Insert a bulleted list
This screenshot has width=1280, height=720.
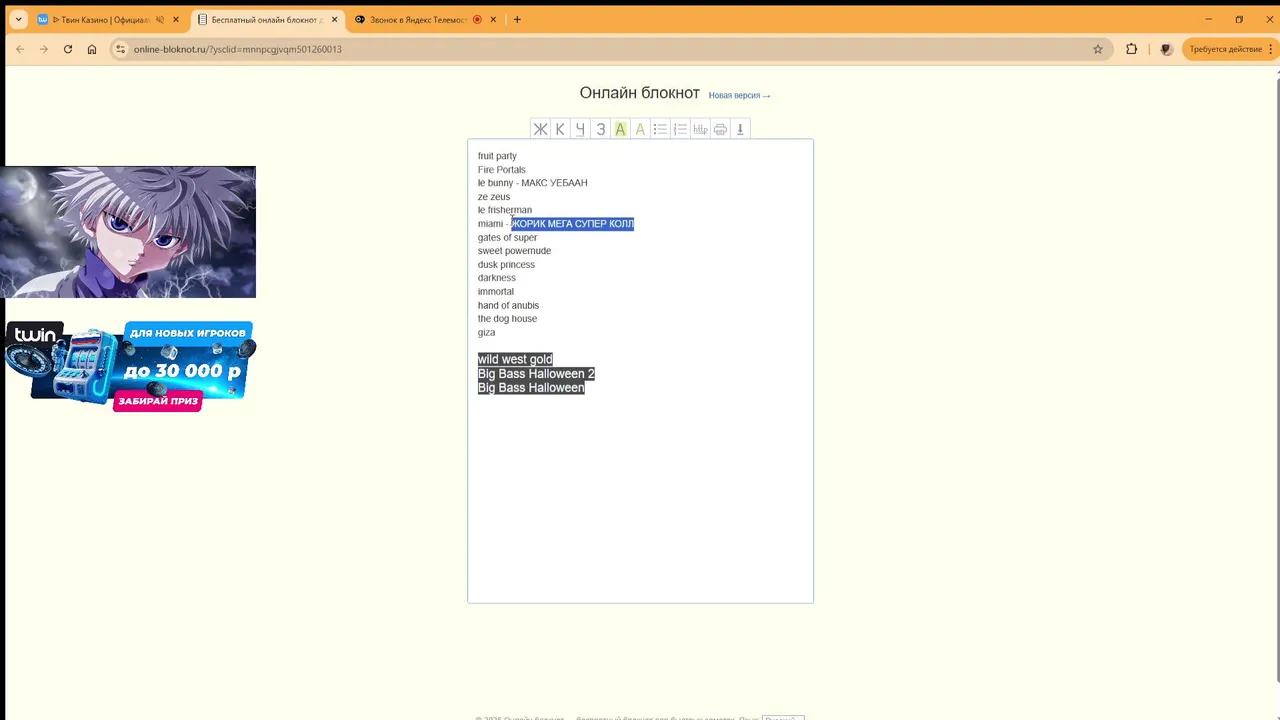pyautogui.click(x=660, y=129)
